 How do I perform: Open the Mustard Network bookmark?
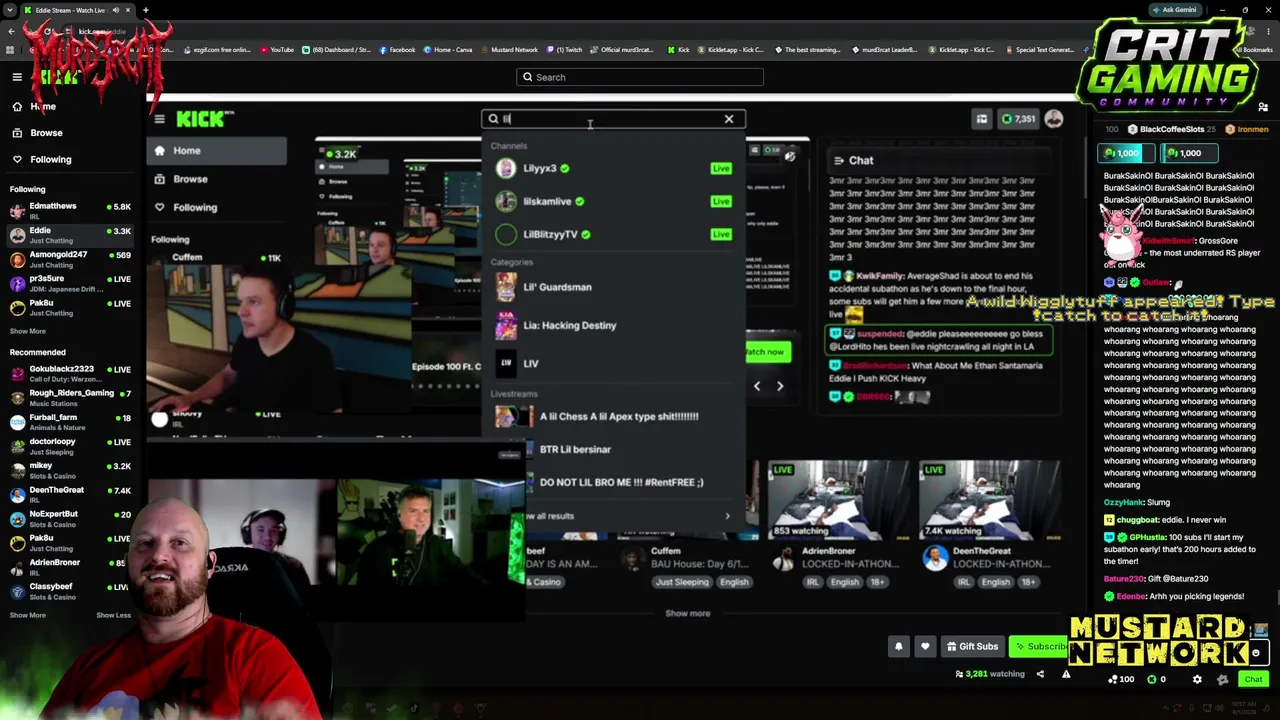click(509, 50)
